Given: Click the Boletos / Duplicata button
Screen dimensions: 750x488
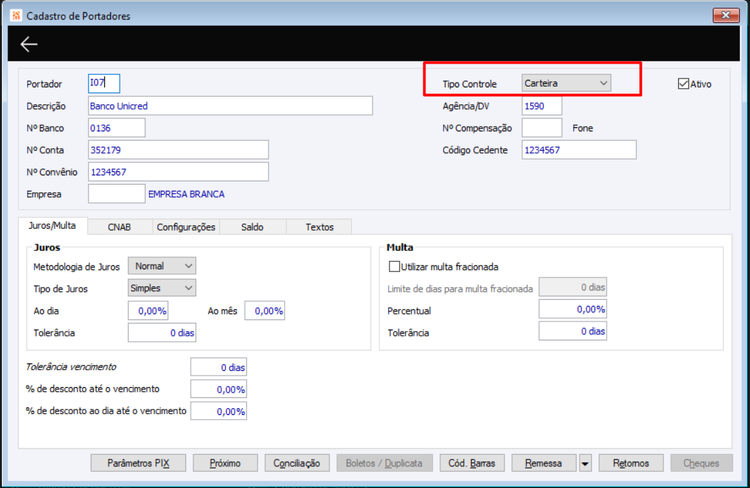Looking at the screenshot, I should [384, 463].
